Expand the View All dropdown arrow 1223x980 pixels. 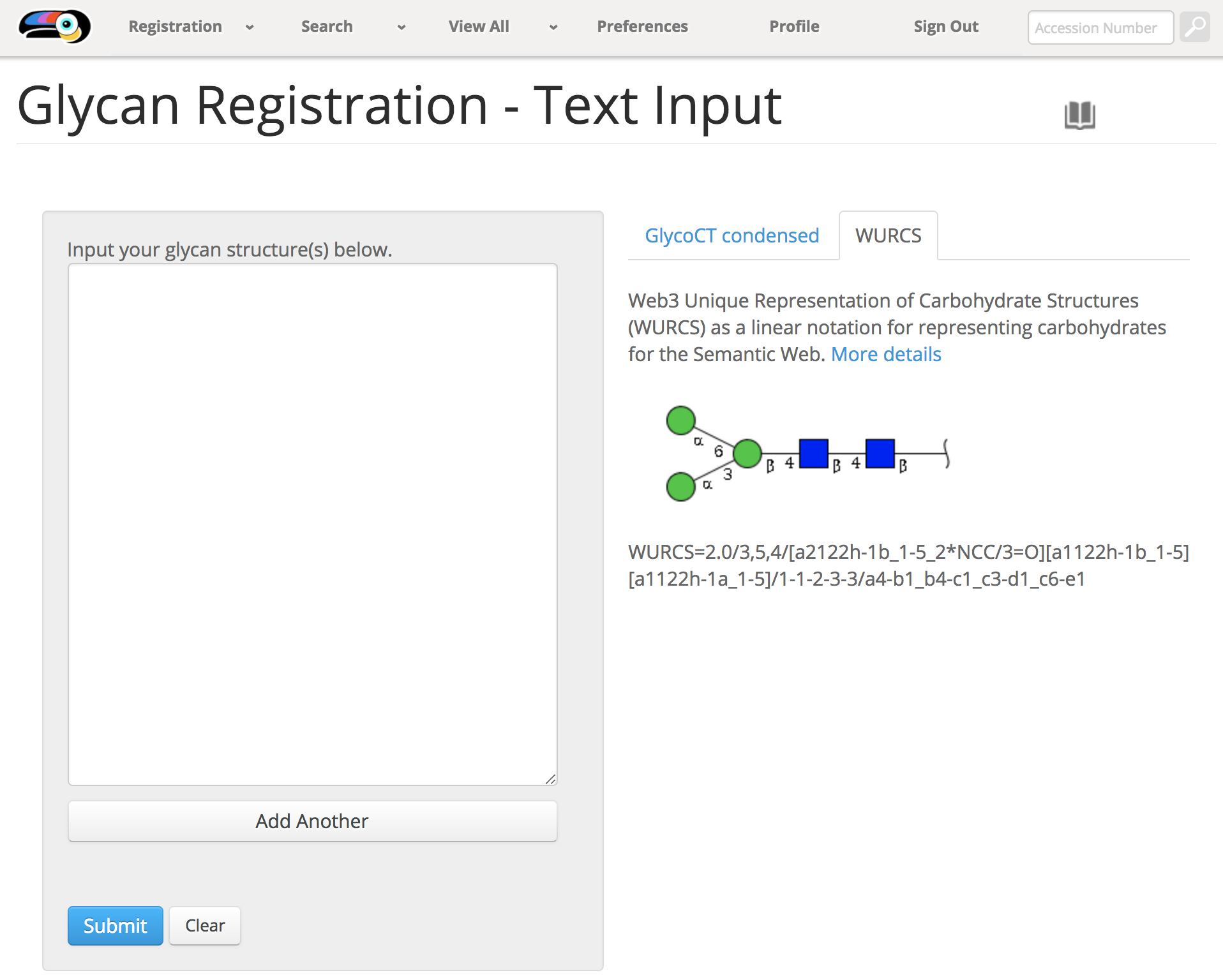[x=553, y=27]
